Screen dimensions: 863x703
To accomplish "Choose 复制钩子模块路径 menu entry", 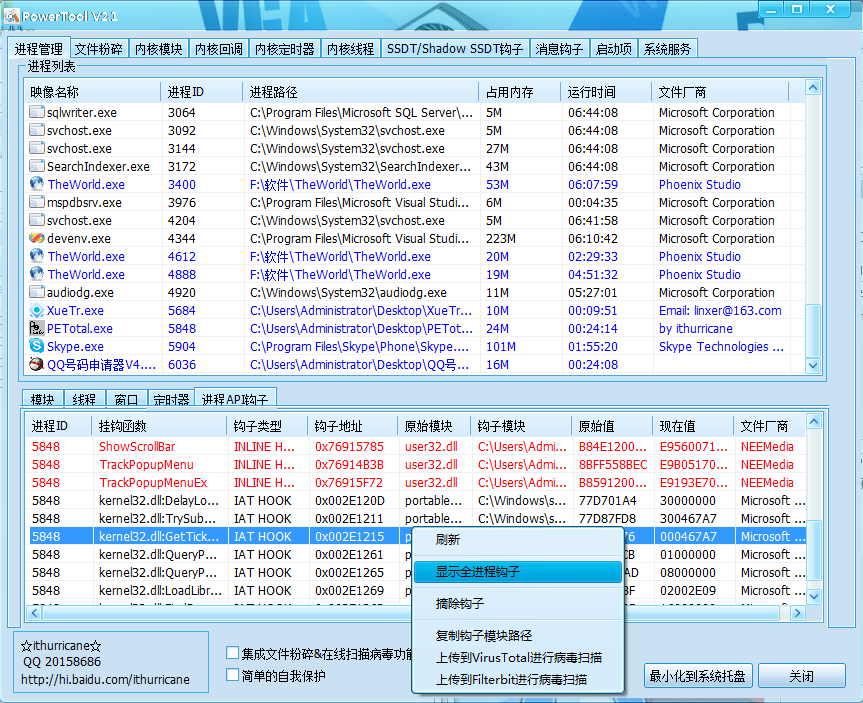I will coord(517,635).
